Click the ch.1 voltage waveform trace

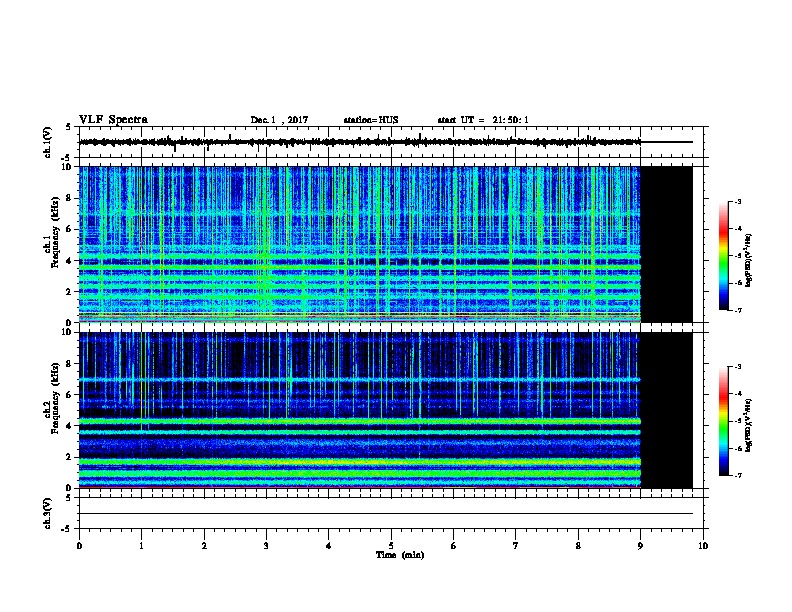click(x=360, y=142)
